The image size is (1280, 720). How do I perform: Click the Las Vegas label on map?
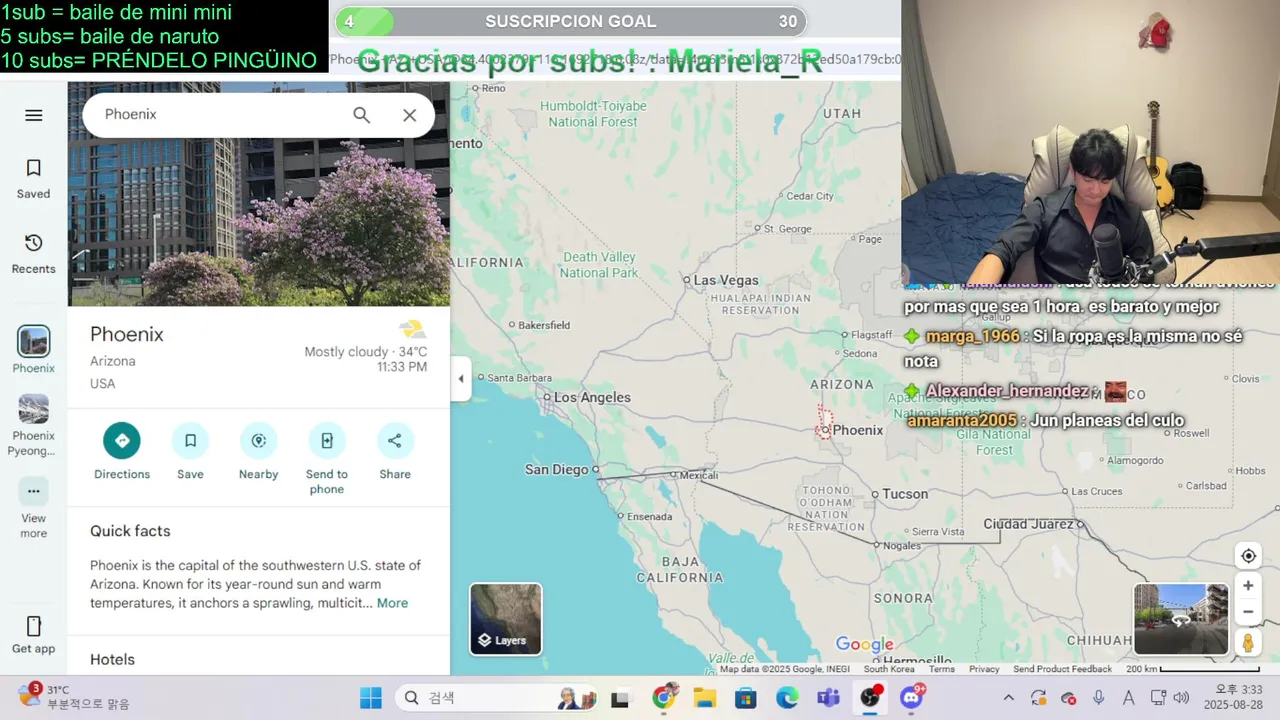coord(725,280)
